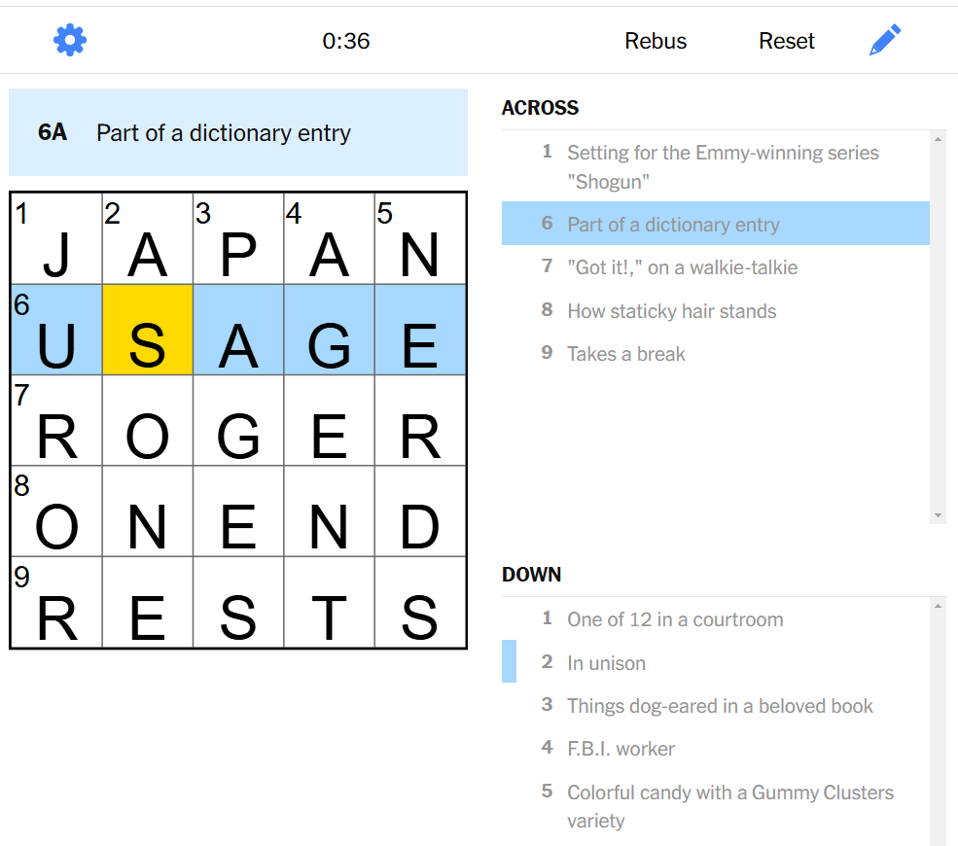This screenshot has height=846, width=958.
Task: Select clue 8 about staticky hair
Action: [x=672, y=311]
